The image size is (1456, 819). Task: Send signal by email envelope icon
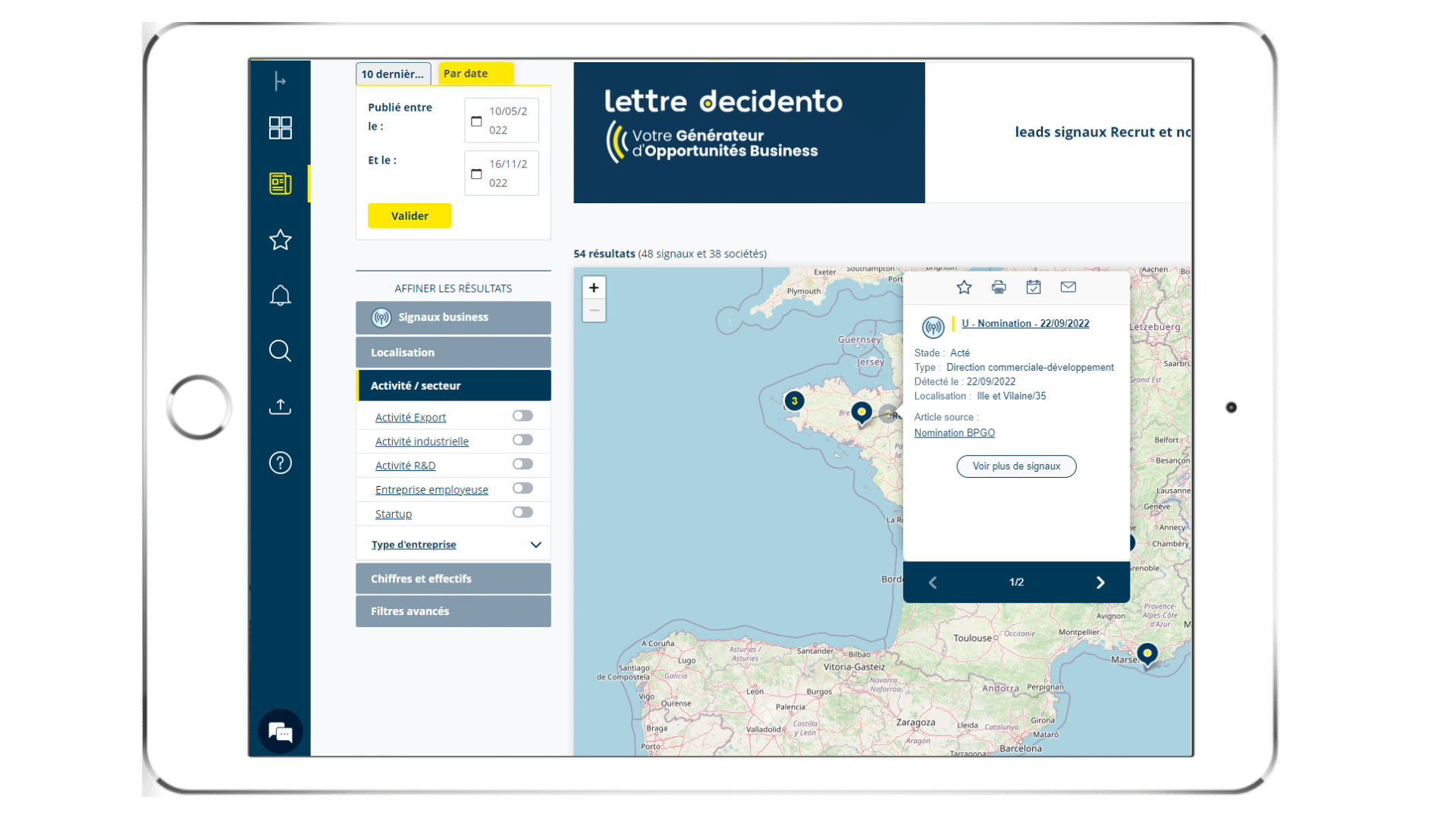1068,287
